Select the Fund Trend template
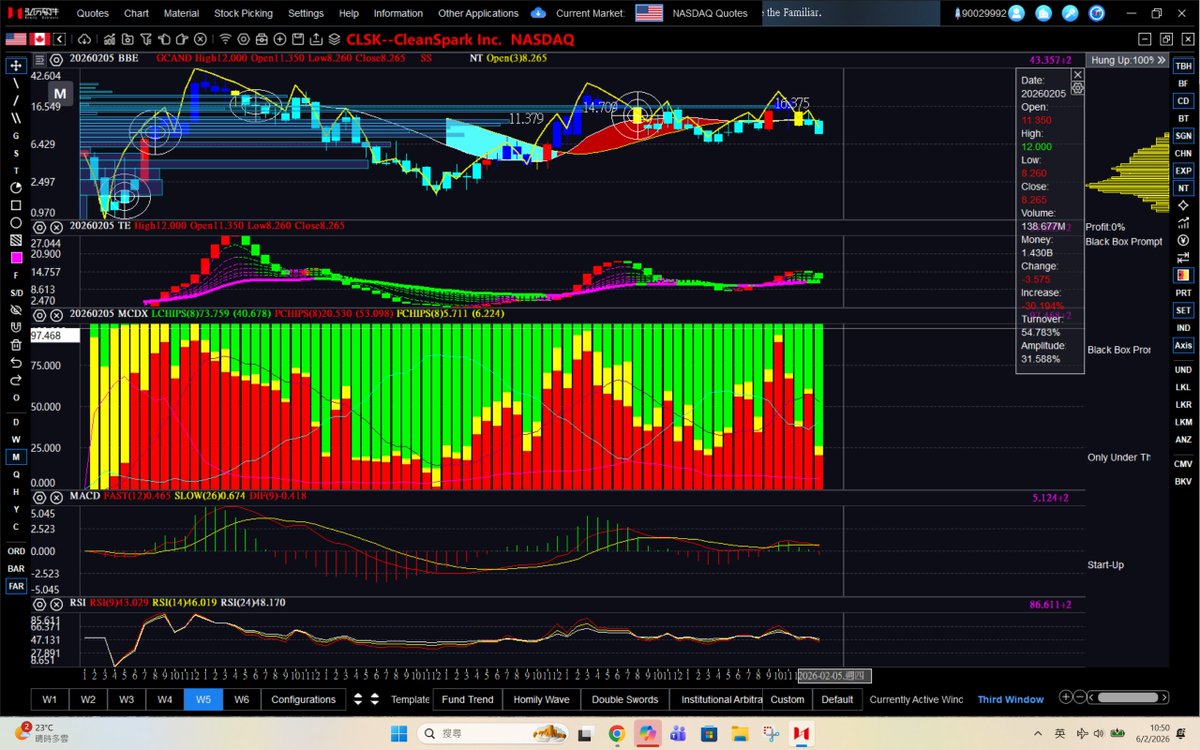1200x750 pixels. (x=467, y=699)
